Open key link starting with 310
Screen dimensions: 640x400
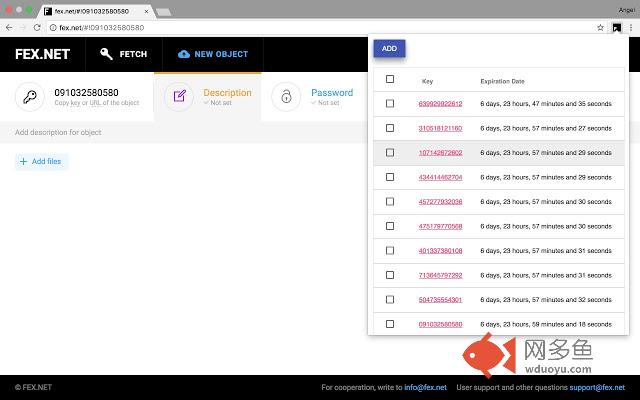click(x=440, y=128)
